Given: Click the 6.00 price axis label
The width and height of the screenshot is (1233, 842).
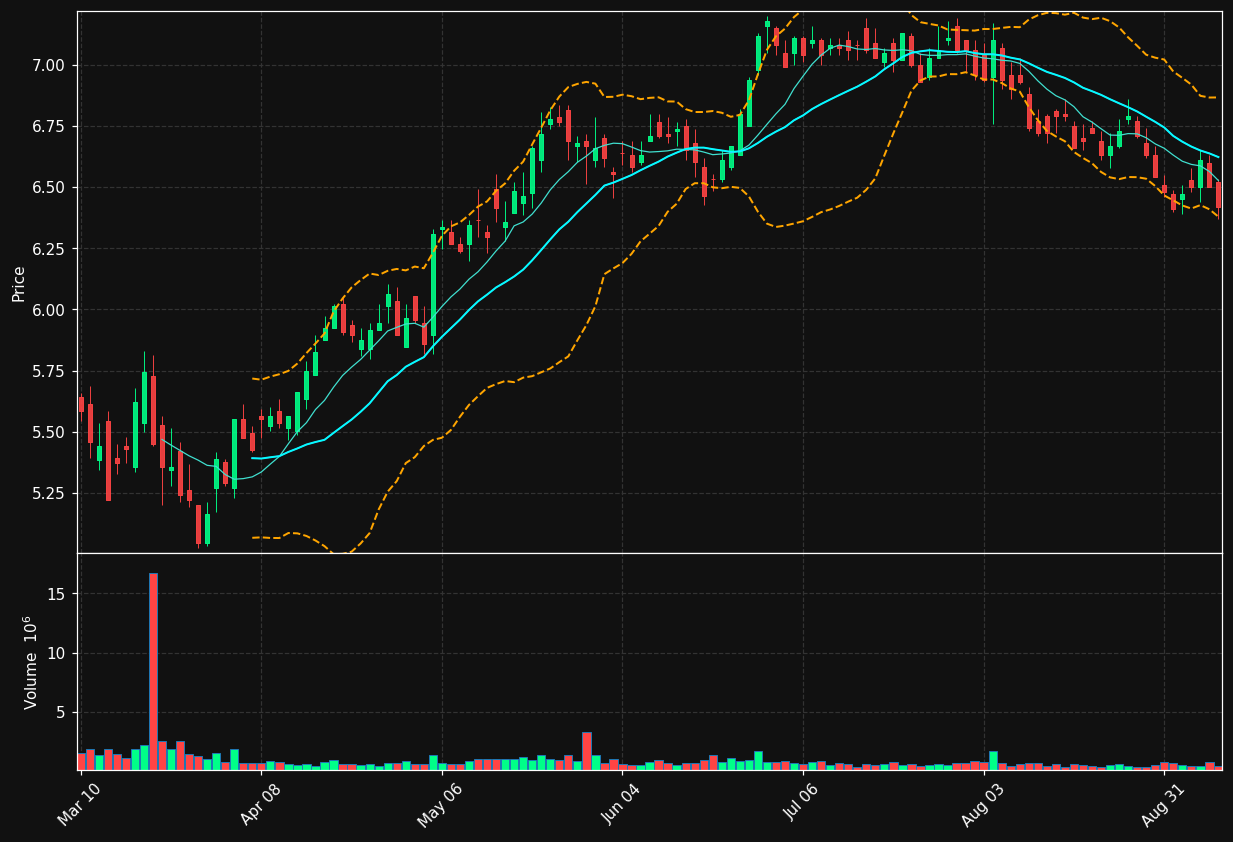Looking at the screenshot, I should point(47,310).
